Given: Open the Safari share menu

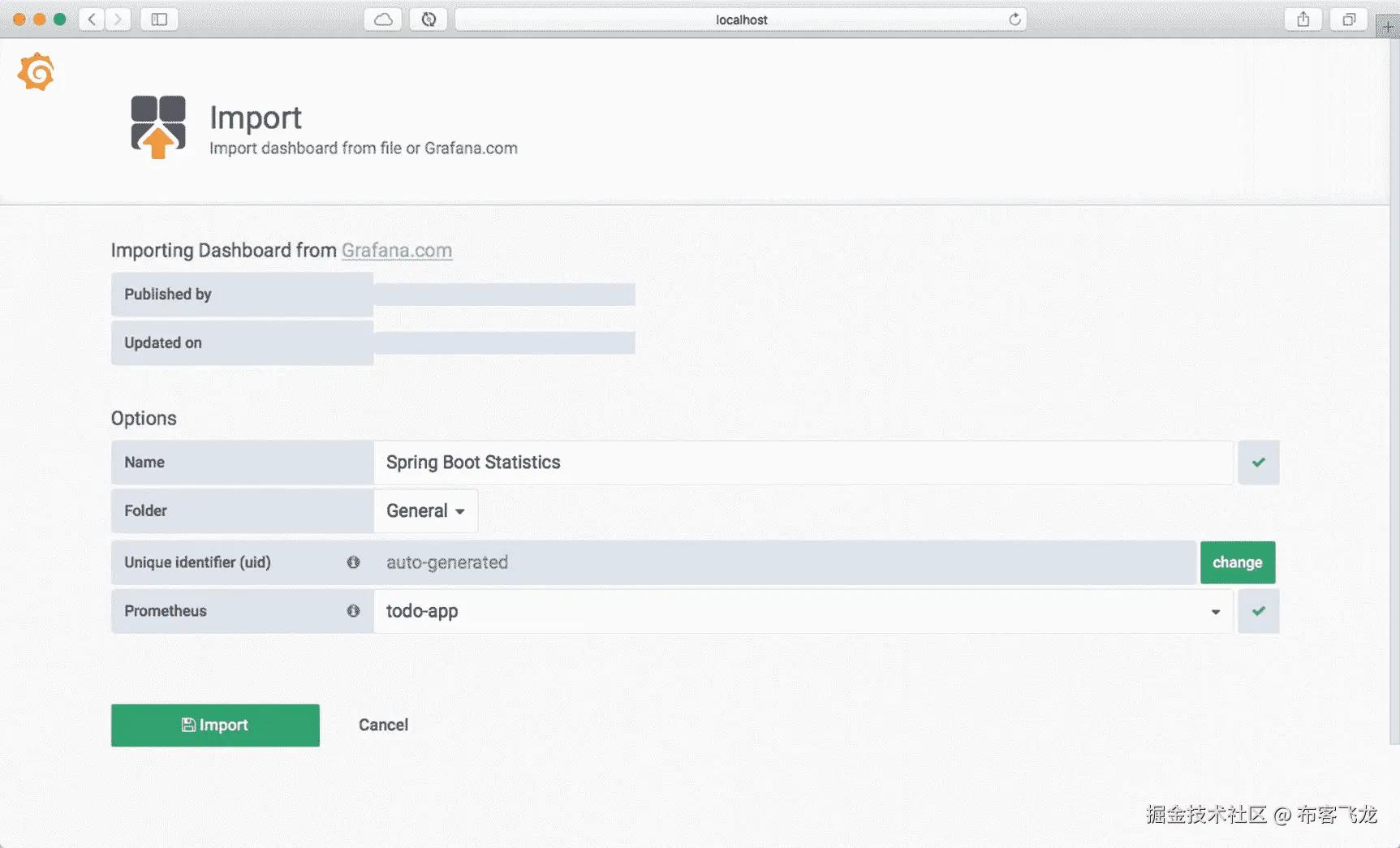Looking at the screenshot, I should click(x=1303, y=19).
